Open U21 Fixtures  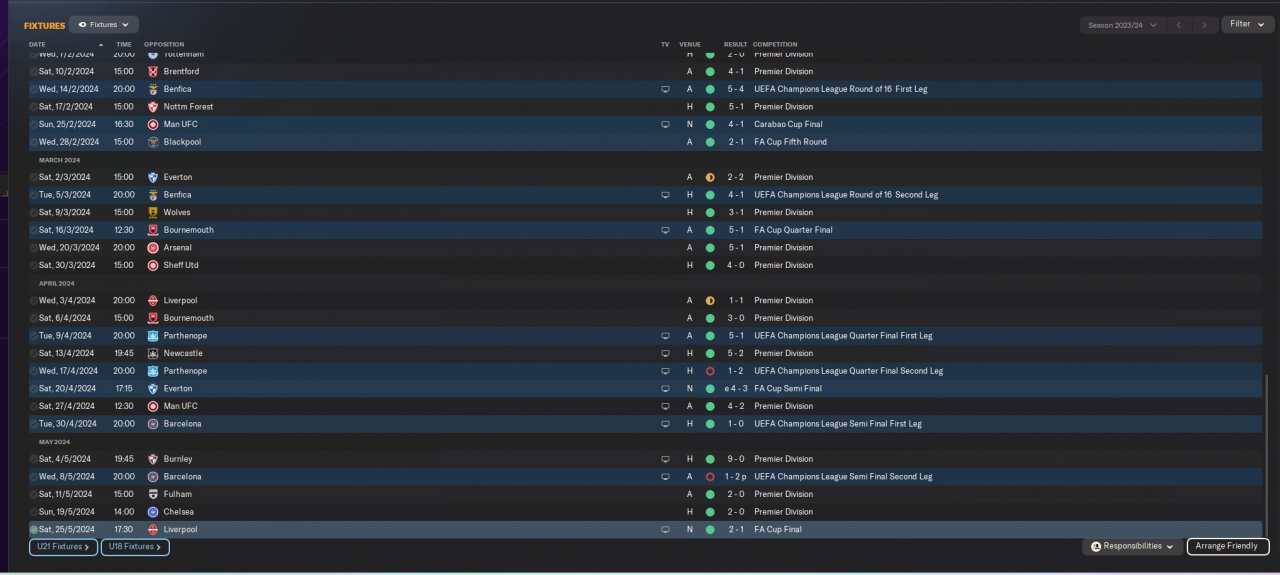click(64, 547)
